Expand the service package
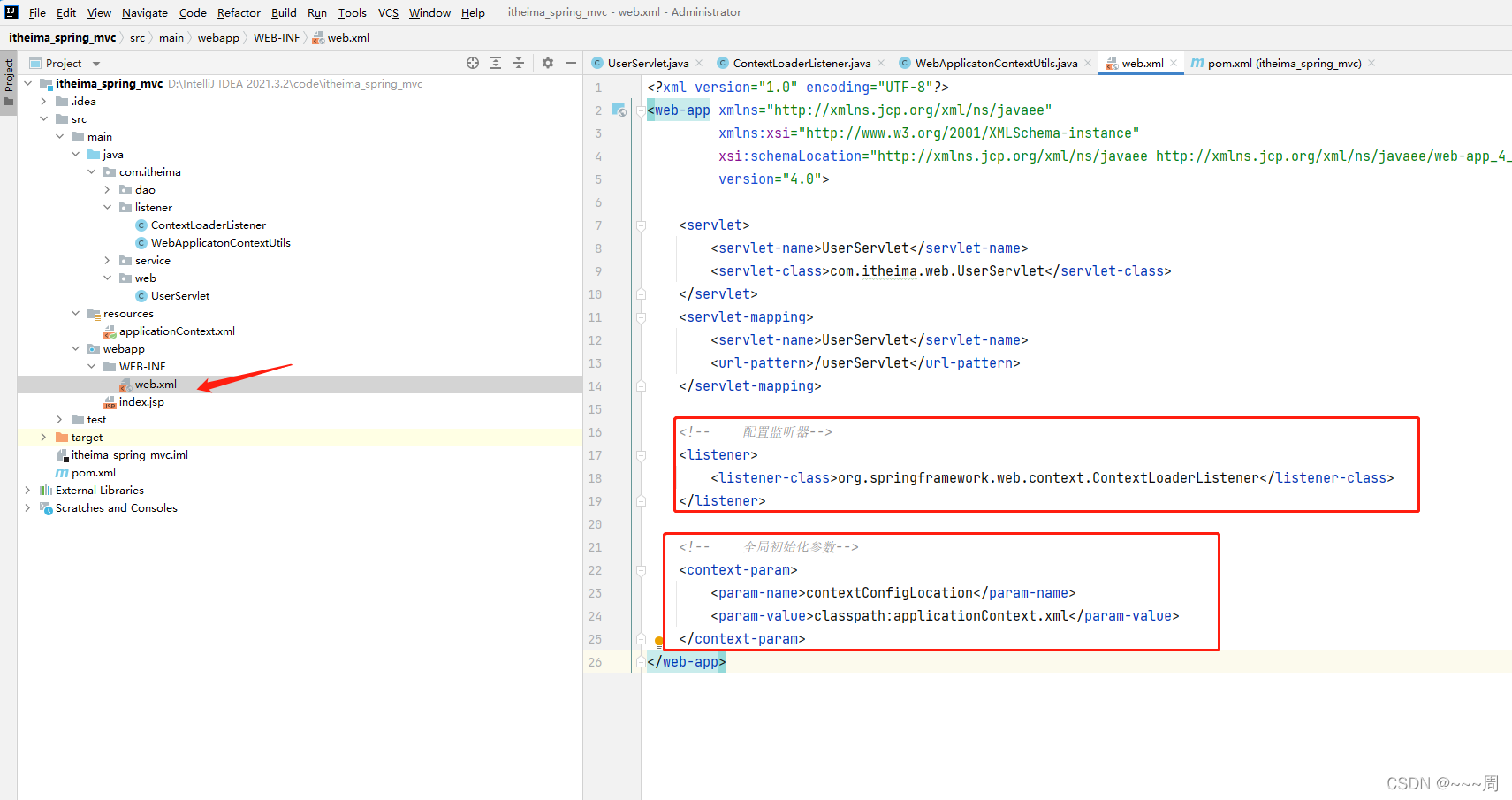The width and height of the screenshot is (1512, 800). point(107,260)
